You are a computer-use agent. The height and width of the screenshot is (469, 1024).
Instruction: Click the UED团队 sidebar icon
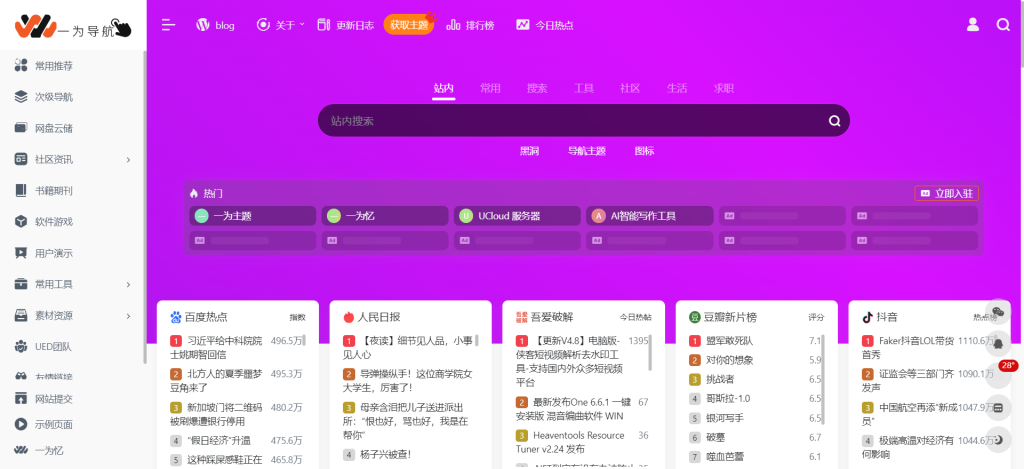(21, 346)
